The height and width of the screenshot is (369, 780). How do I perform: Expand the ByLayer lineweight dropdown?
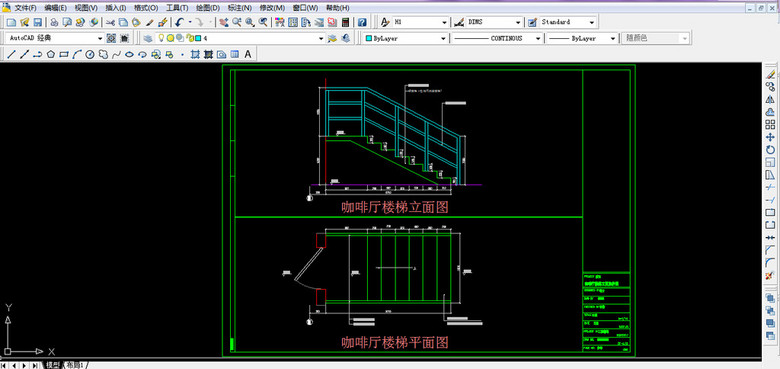(x=613, y=38)
